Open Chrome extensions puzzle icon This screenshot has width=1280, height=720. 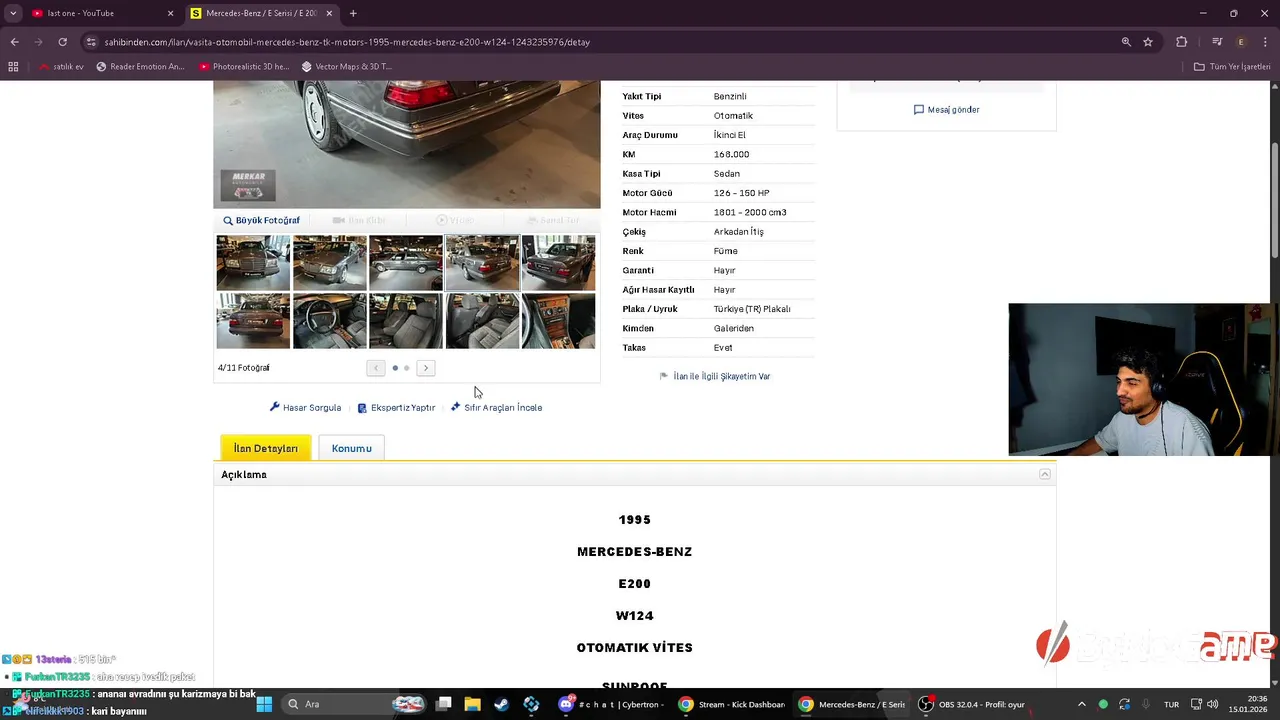(x=1182, y=42)
